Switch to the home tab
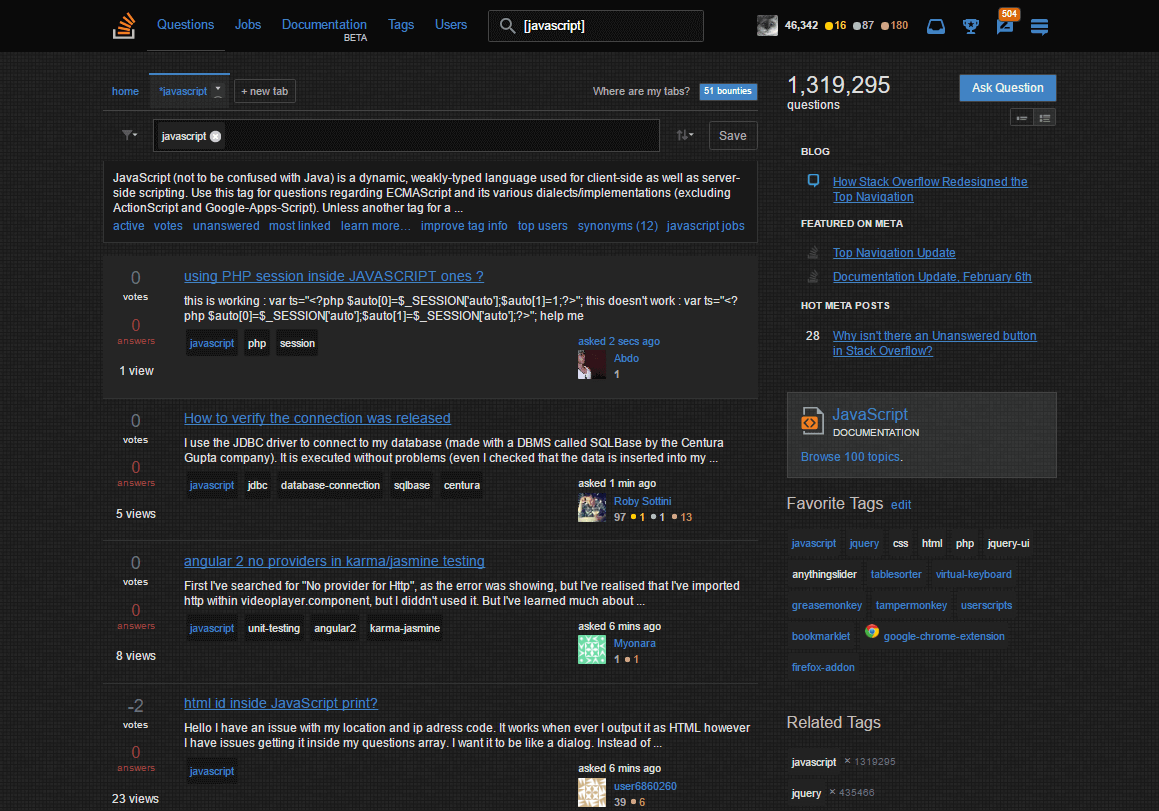This screenshot has height=811, width=1159. click(125, 91)
